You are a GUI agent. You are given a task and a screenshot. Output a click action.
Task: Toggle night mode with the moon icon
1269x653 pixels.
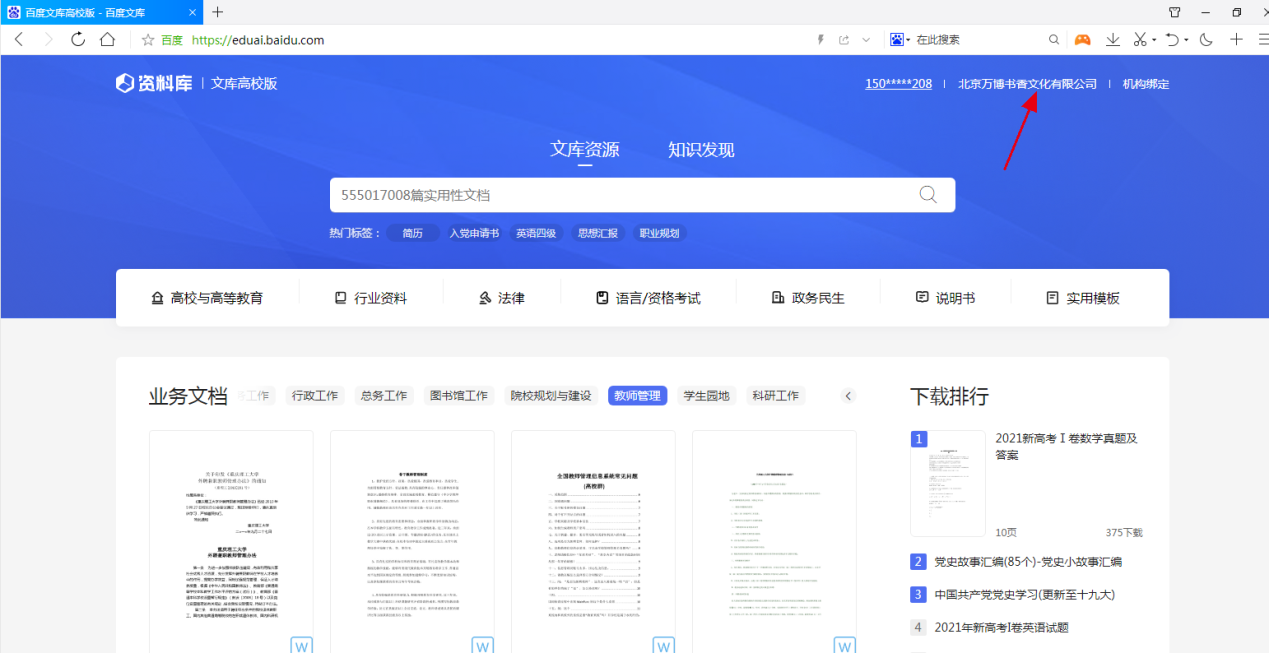point(1206,40)
